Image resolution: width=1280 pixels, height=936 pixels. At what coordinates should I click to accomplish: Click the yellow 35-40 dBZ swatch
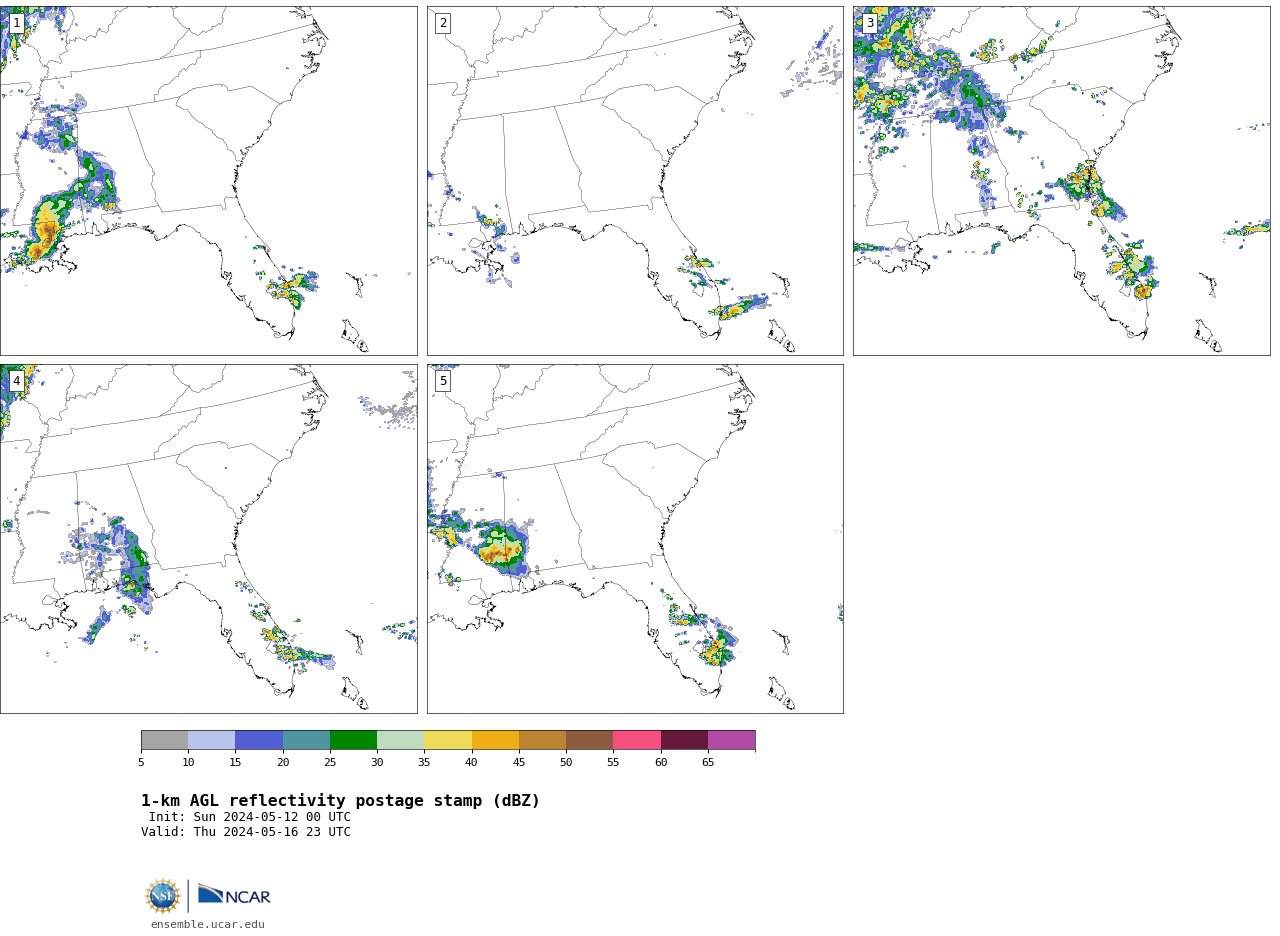tap(448, 740)
